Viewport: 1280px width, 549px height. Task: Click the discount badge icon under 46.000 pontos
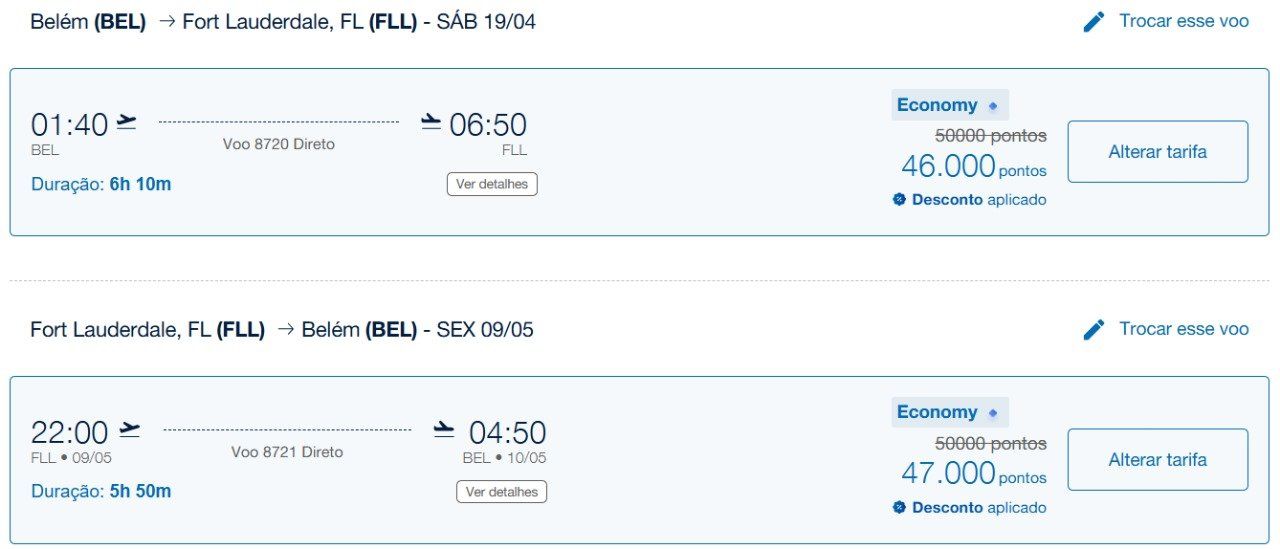899,200
